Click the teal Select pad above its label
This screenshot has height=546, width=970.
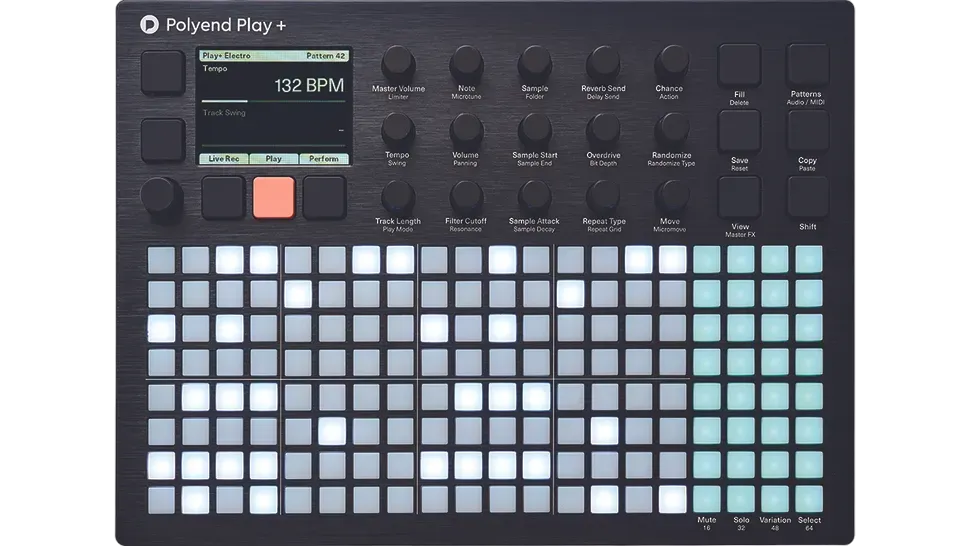(809, 500)
